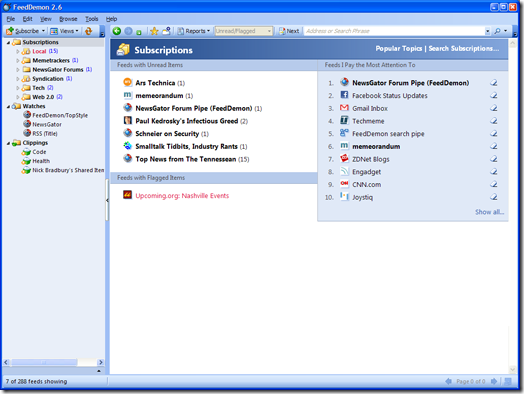Click the ZDNet Blogs feed icon
The width and height of the screenshot is (524, 394).
[344, 158]
